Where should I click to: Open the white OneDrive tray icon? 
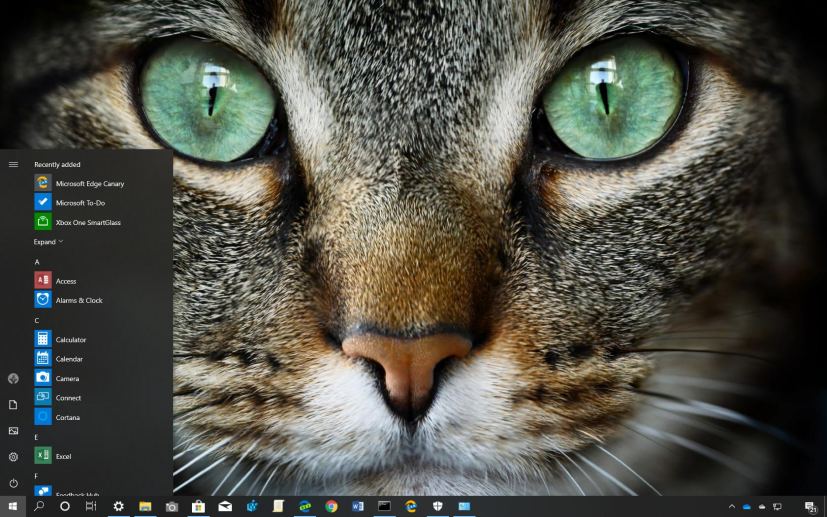pos(762,507)
